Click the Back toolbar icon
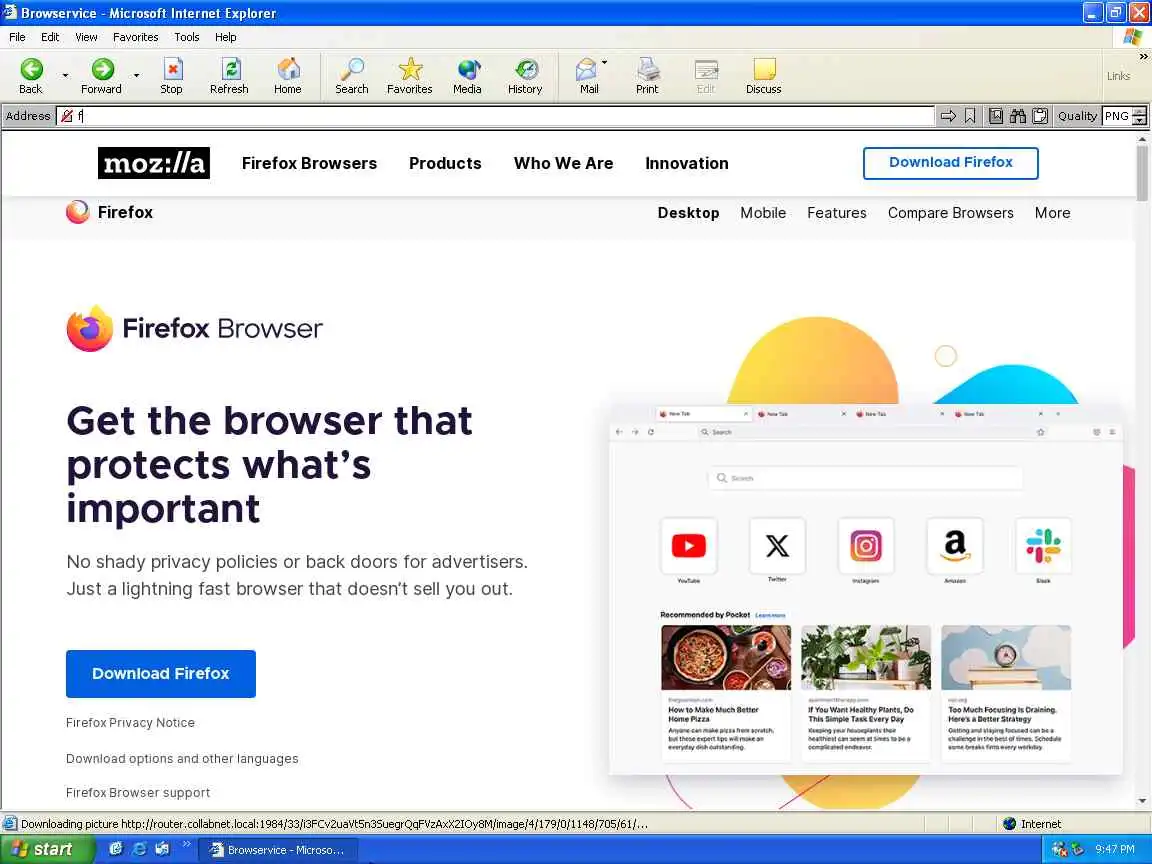The width and height of the screenshot is (1152, 864). tap(31, 70)
